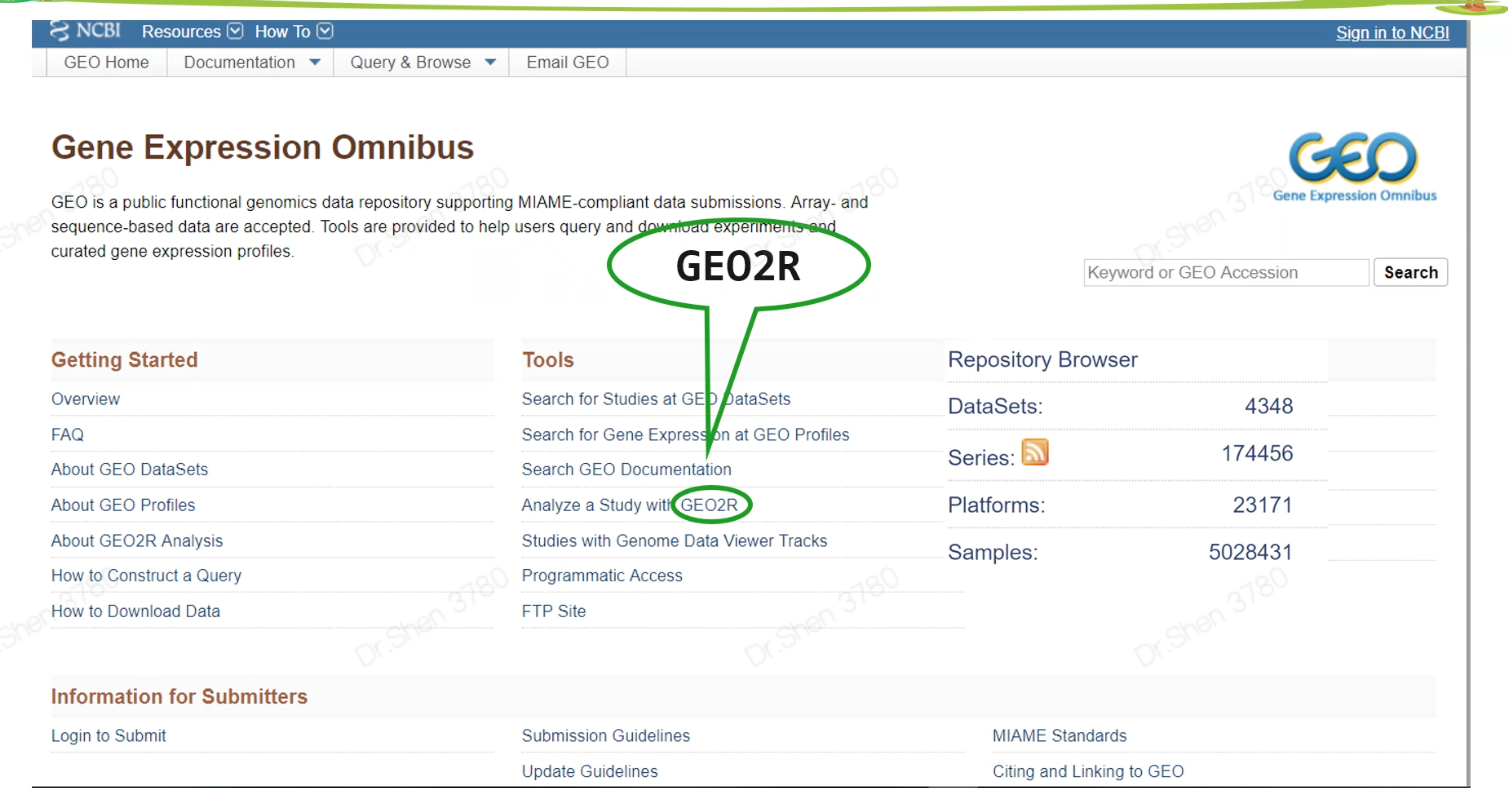Viewport: 1508px width, 788px height.
Task: Click the Repository Browser heading
Action: [x=1042, y=360]
